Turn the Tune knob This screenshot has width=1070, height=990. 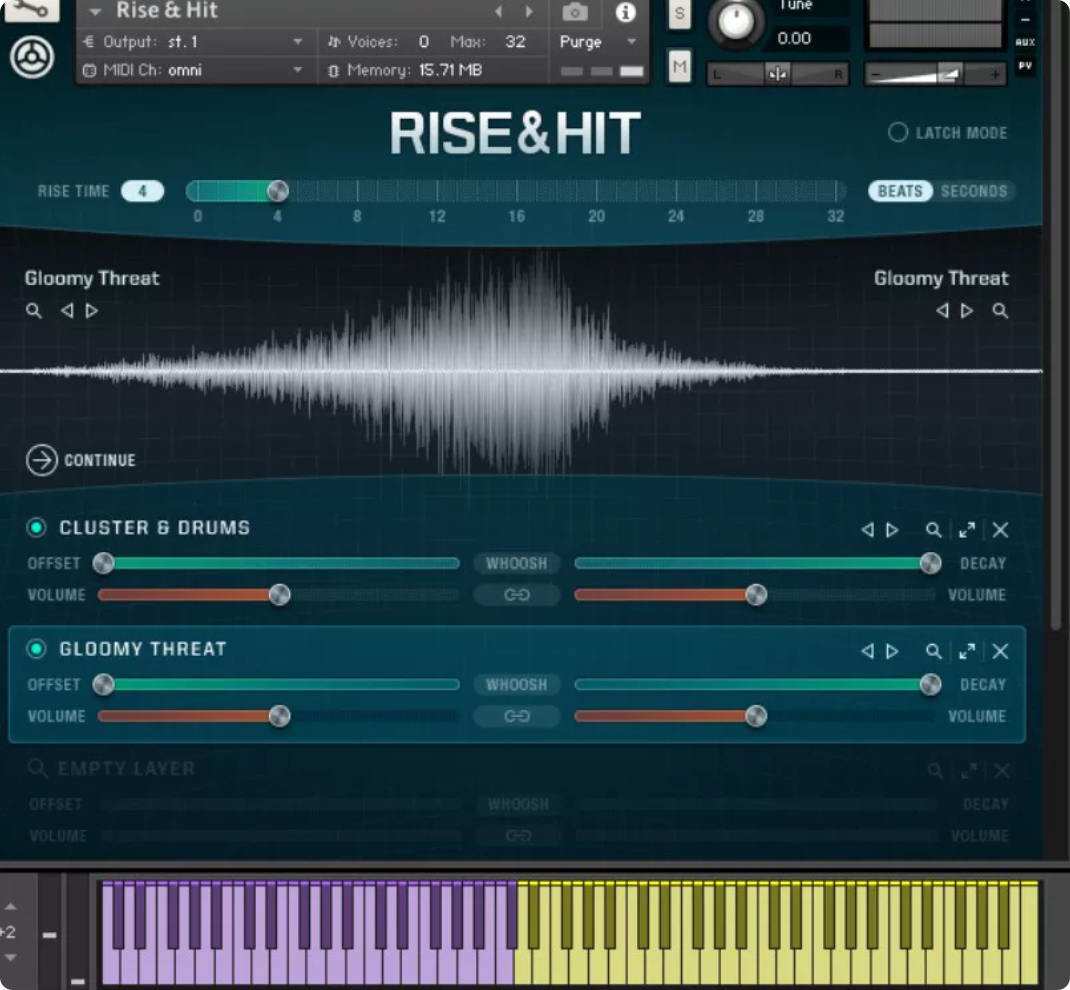736,23
